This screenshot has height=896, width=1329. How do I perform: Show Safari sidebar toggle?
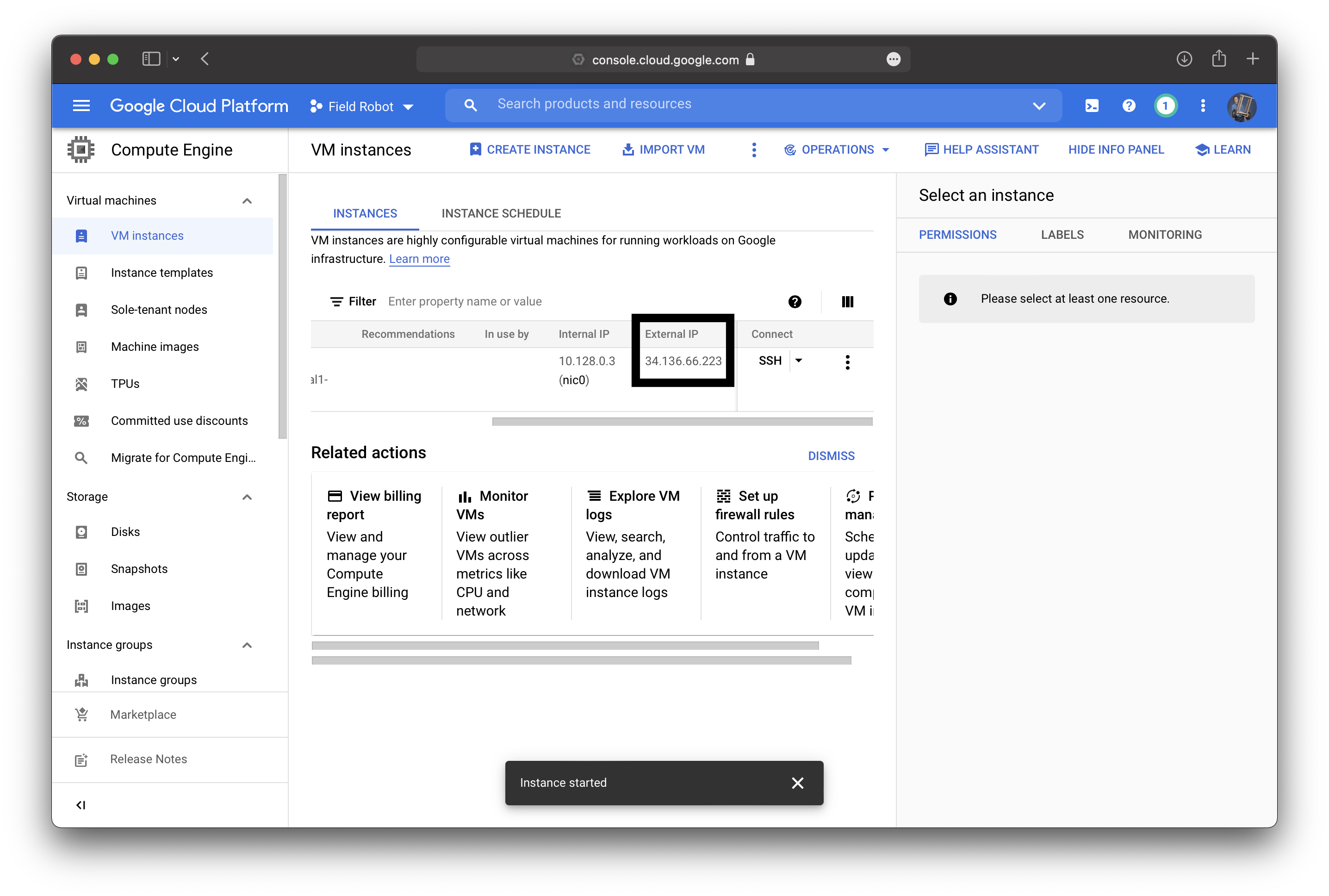pos(151,59)
